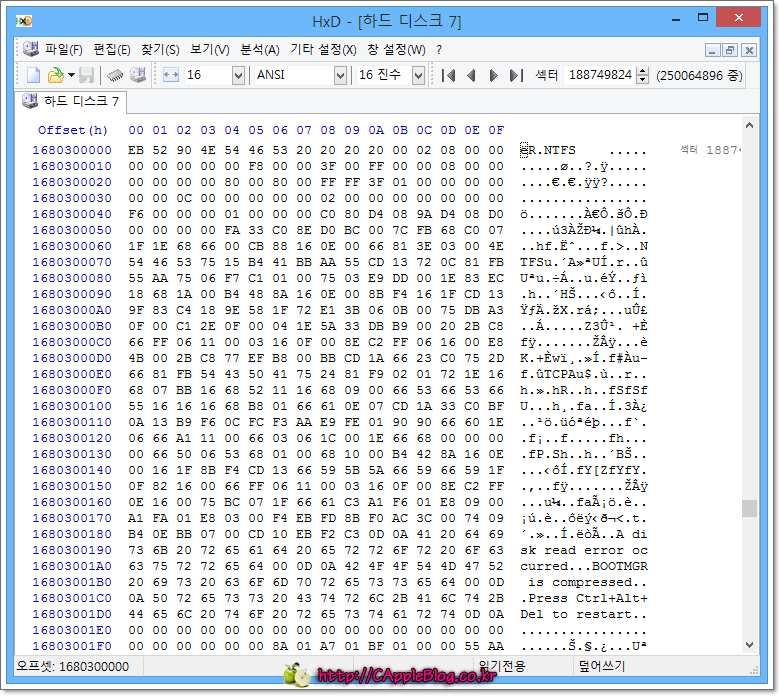Decrease sector number with spinner down arrow
This screenshot has width=780, height=696.
(643, 80)
